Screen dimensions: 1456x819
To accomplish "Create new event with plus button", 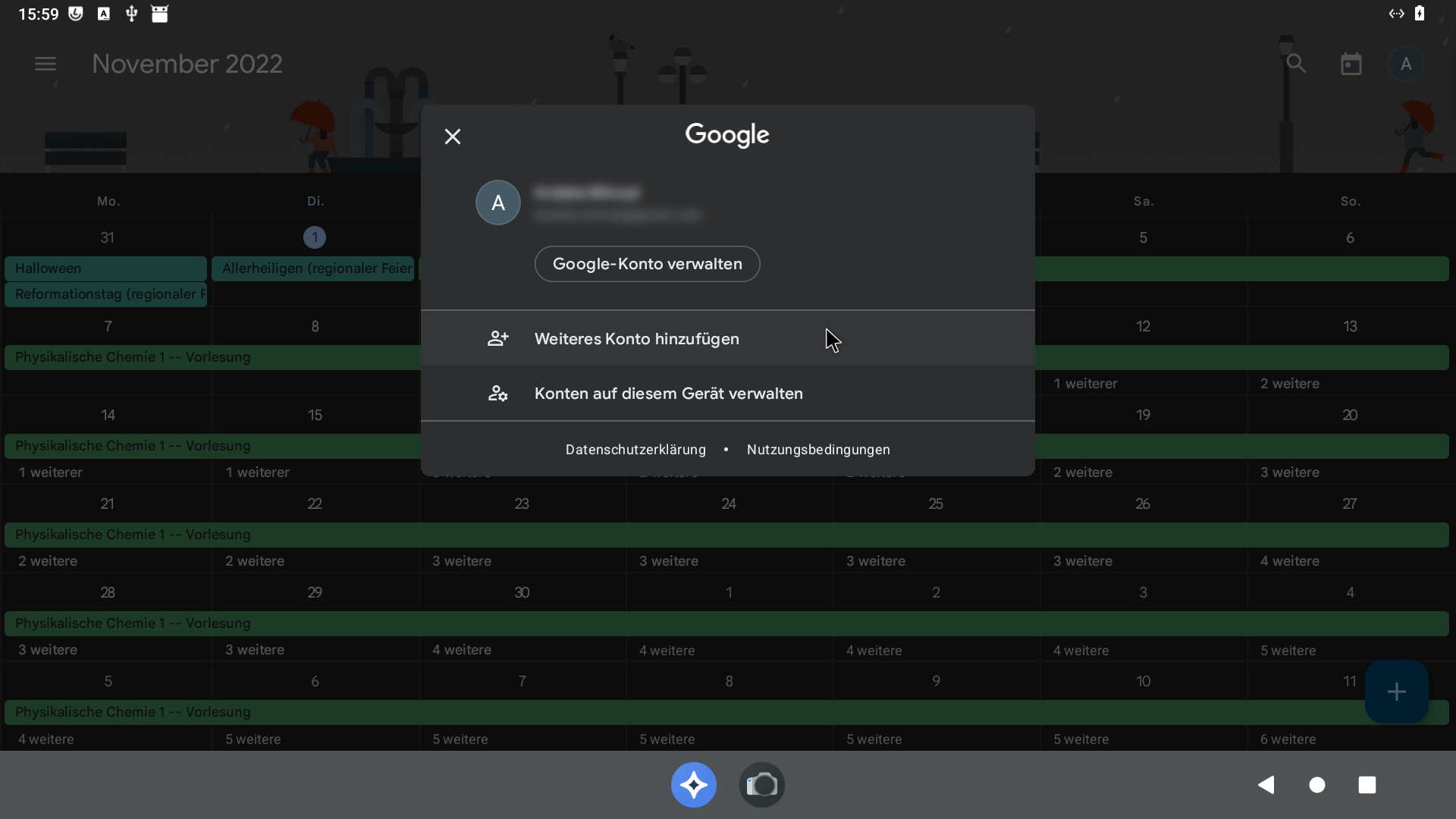I will coord(1397,692).
